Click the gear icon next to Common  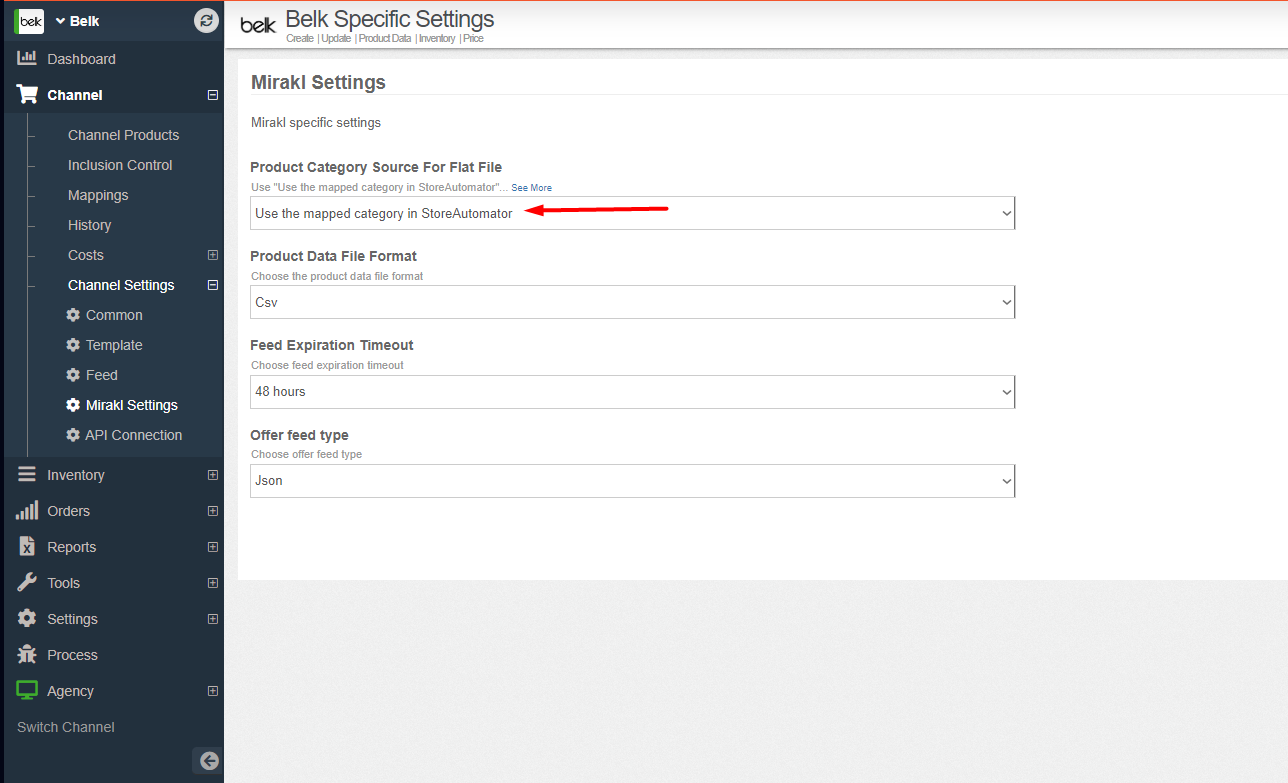(73, 315)
